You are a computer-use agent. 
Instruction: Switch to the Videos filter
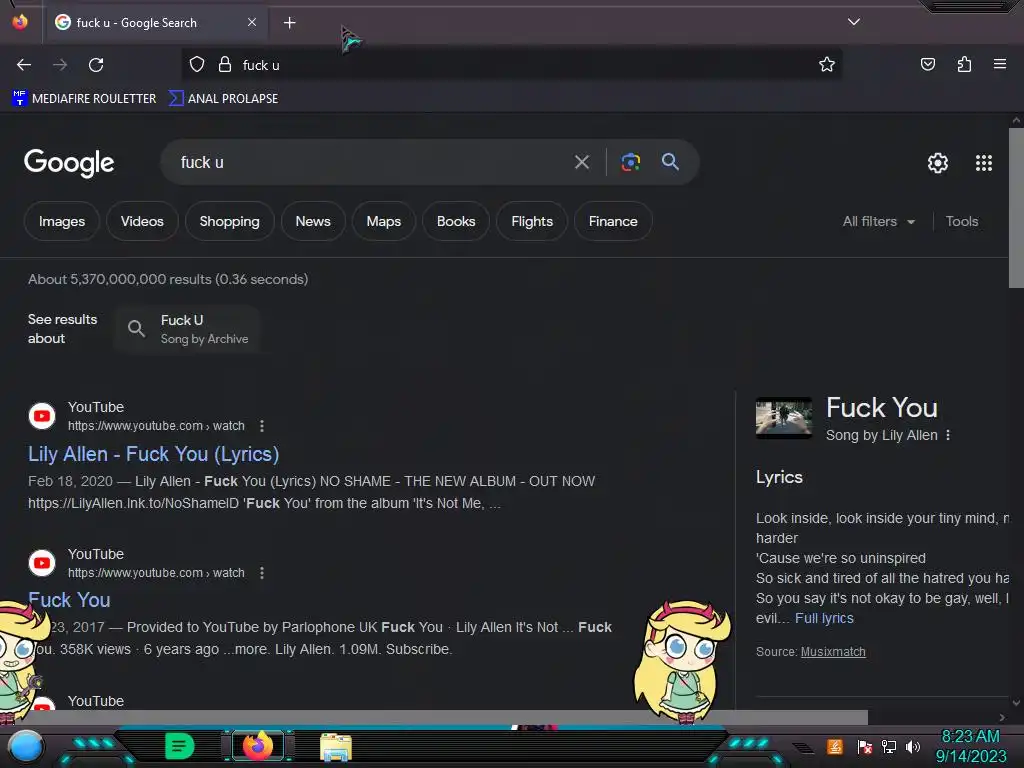(142, 221)
